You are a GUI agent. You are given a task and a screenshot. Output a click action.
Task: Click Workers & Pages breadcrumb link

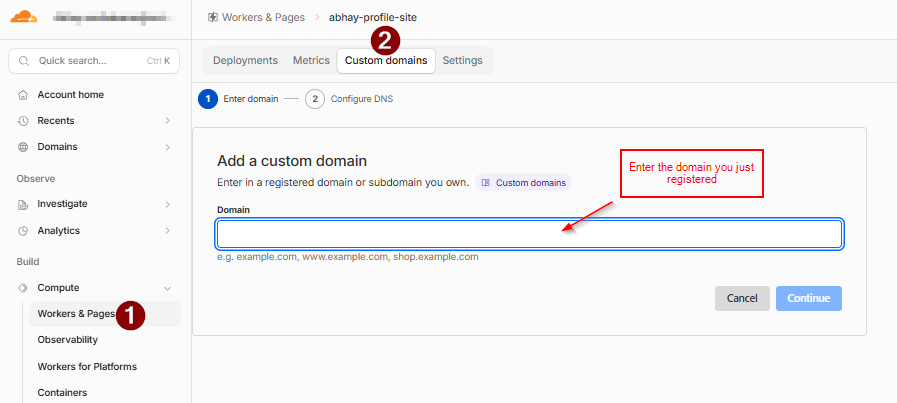click(x=263, y=17)
